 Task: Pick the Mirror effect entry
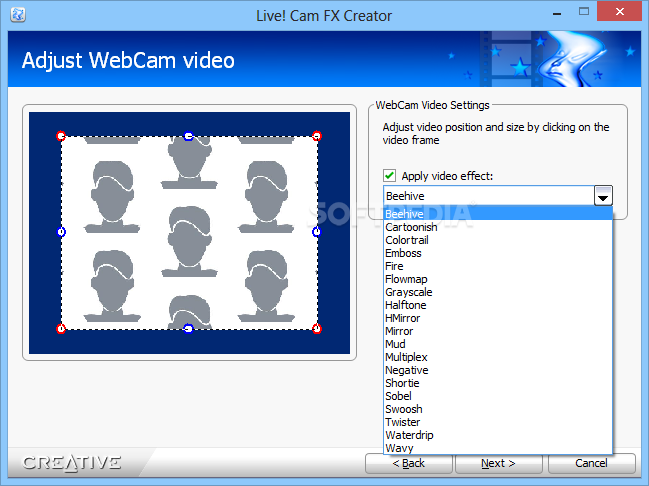point(498,331)
